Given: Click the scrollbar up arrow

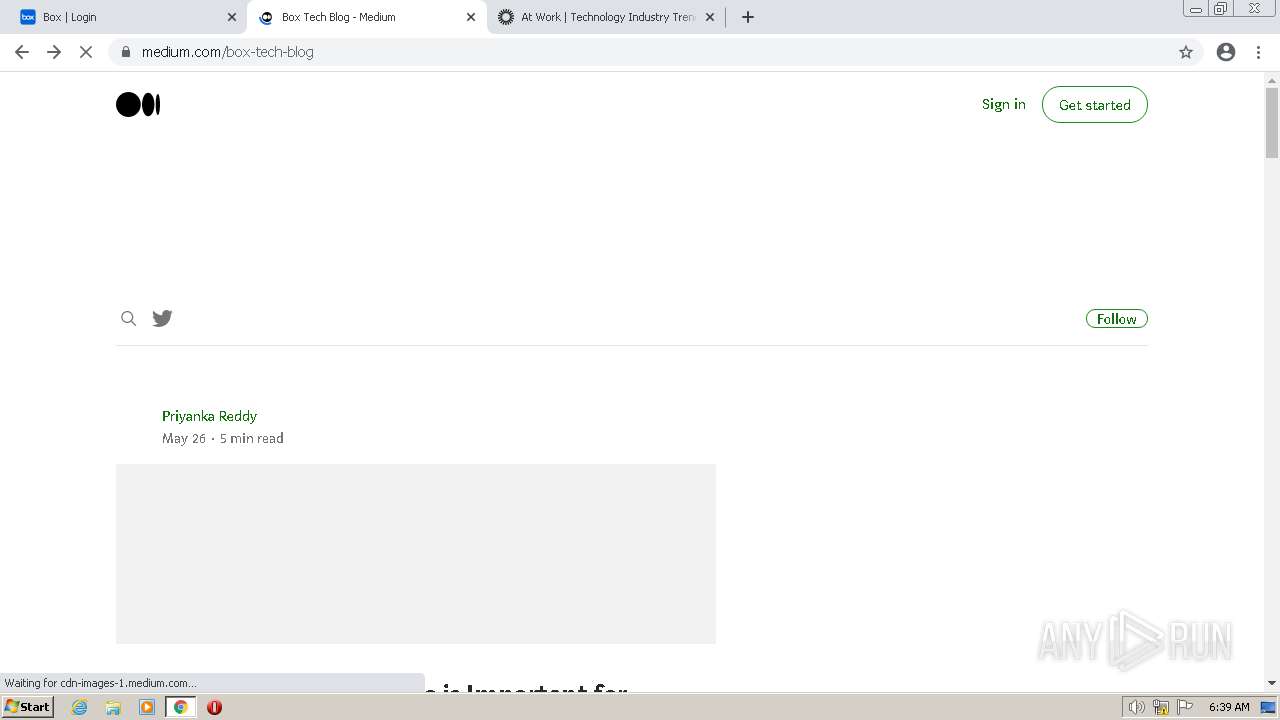Looking at the screenshot, I should [x=1272, y=79].
